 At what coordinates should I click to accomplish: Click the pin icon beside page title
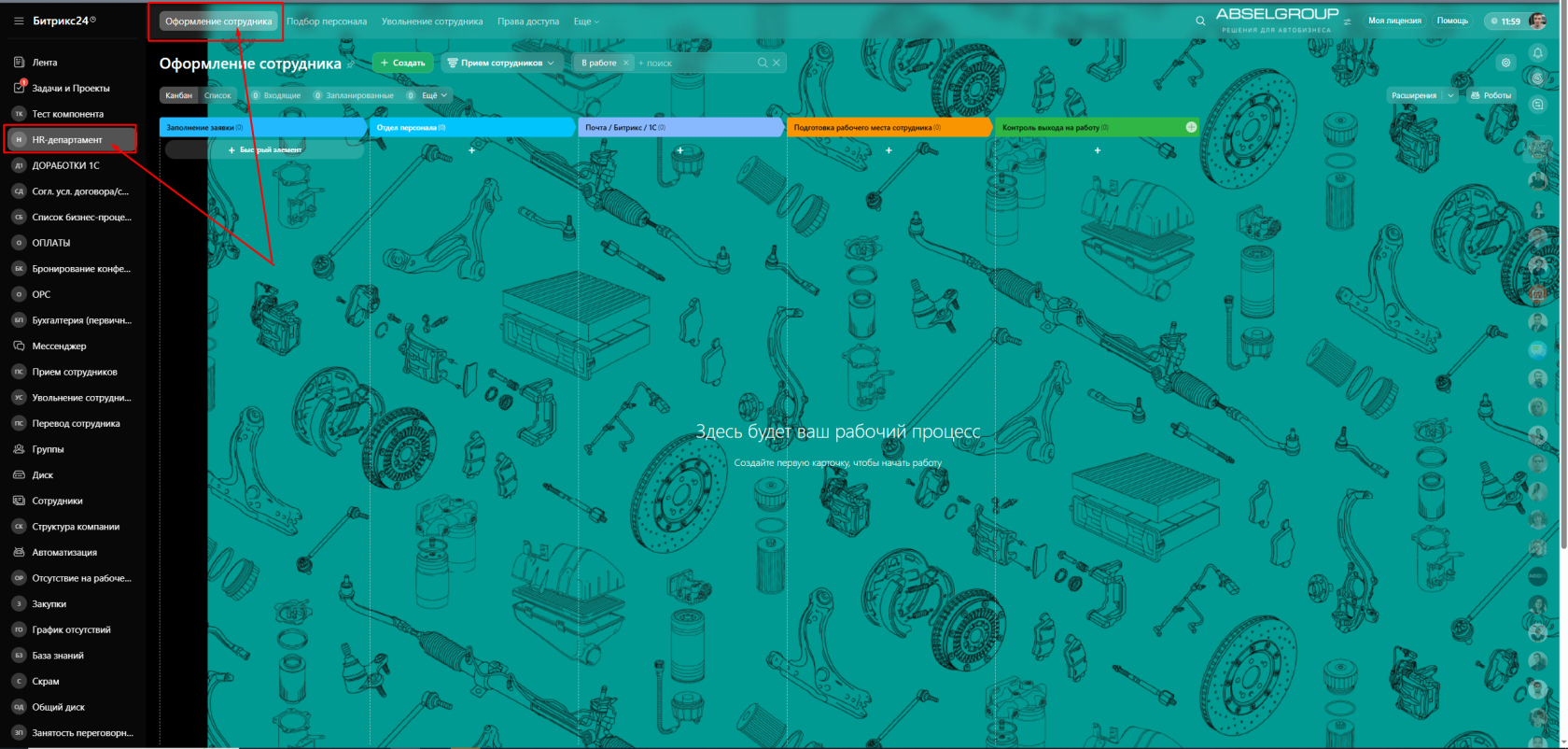(351, 64)
